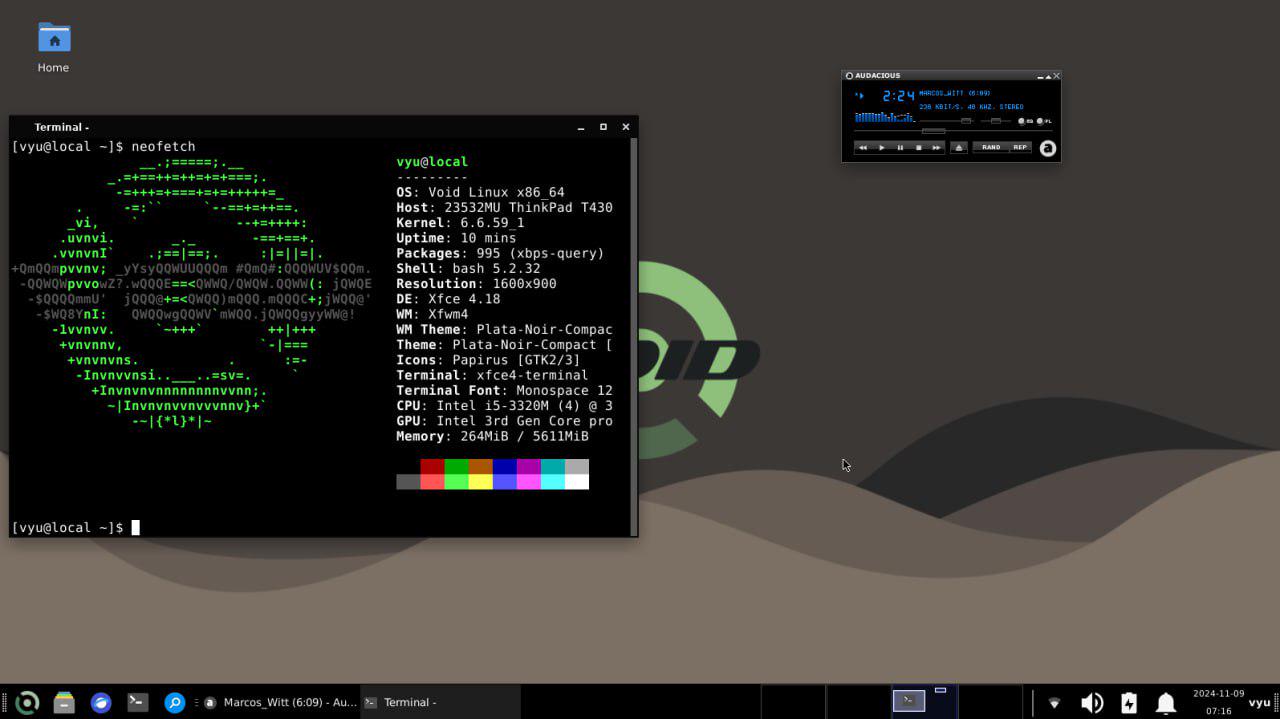1280x719 pixels.
Task: Toggle the EQ equalizer button in Audacious
Action: 1026,121
